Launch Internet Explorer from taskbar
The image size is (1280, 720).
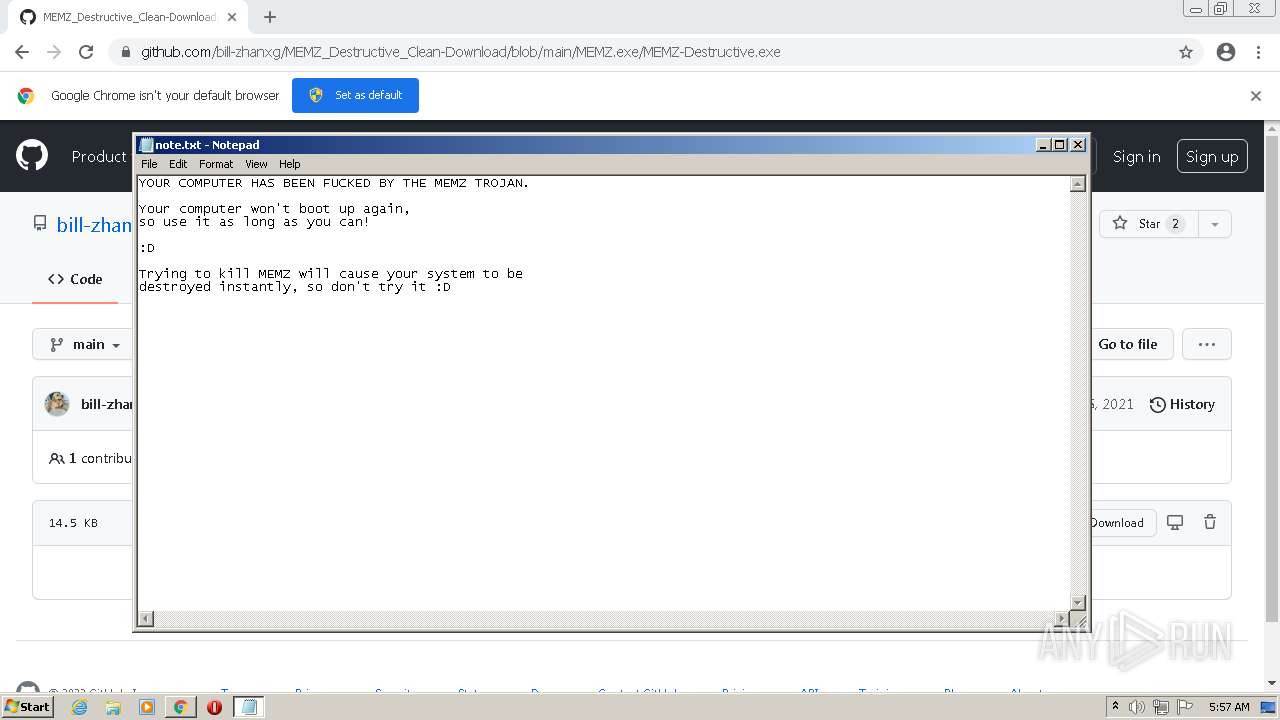tap(79, 707)
